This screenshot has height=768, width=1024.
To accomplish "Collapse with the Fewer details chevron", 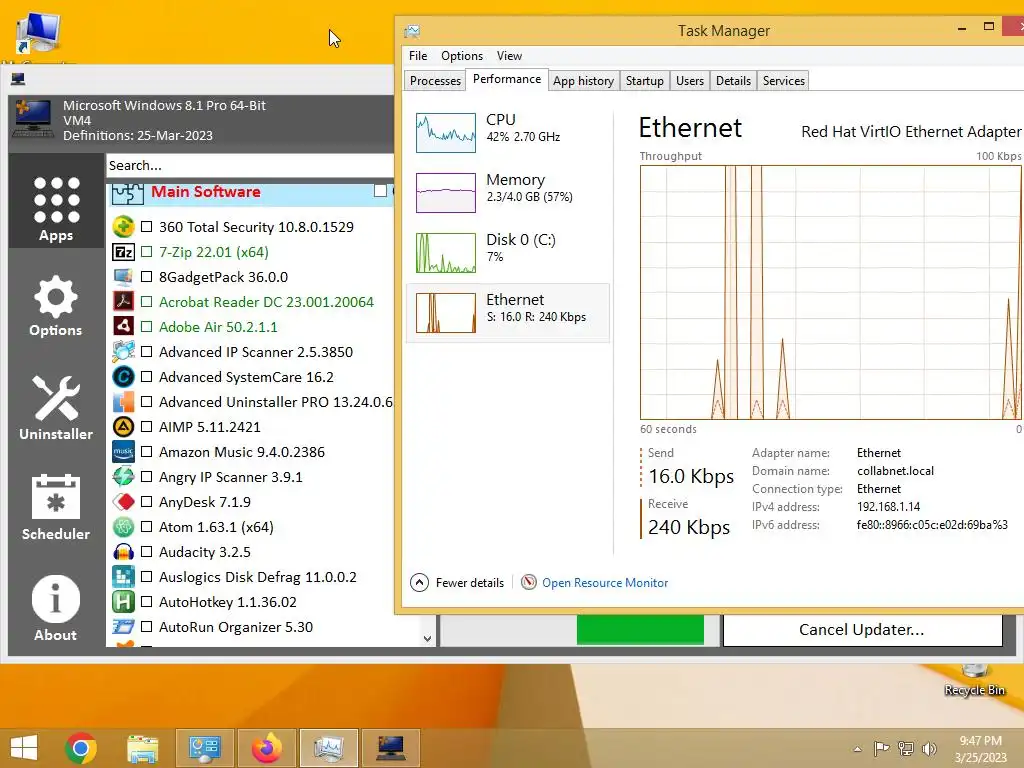I will 419,583.
